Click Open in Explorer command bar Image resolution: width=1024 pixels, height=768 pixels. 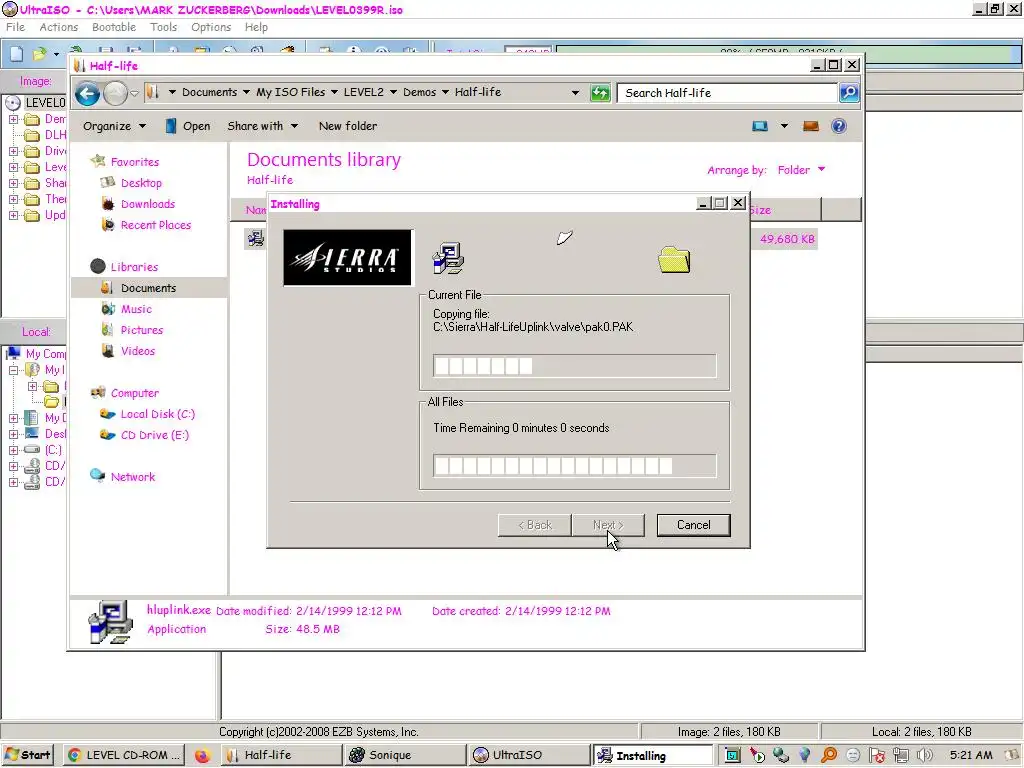[187, 126]
